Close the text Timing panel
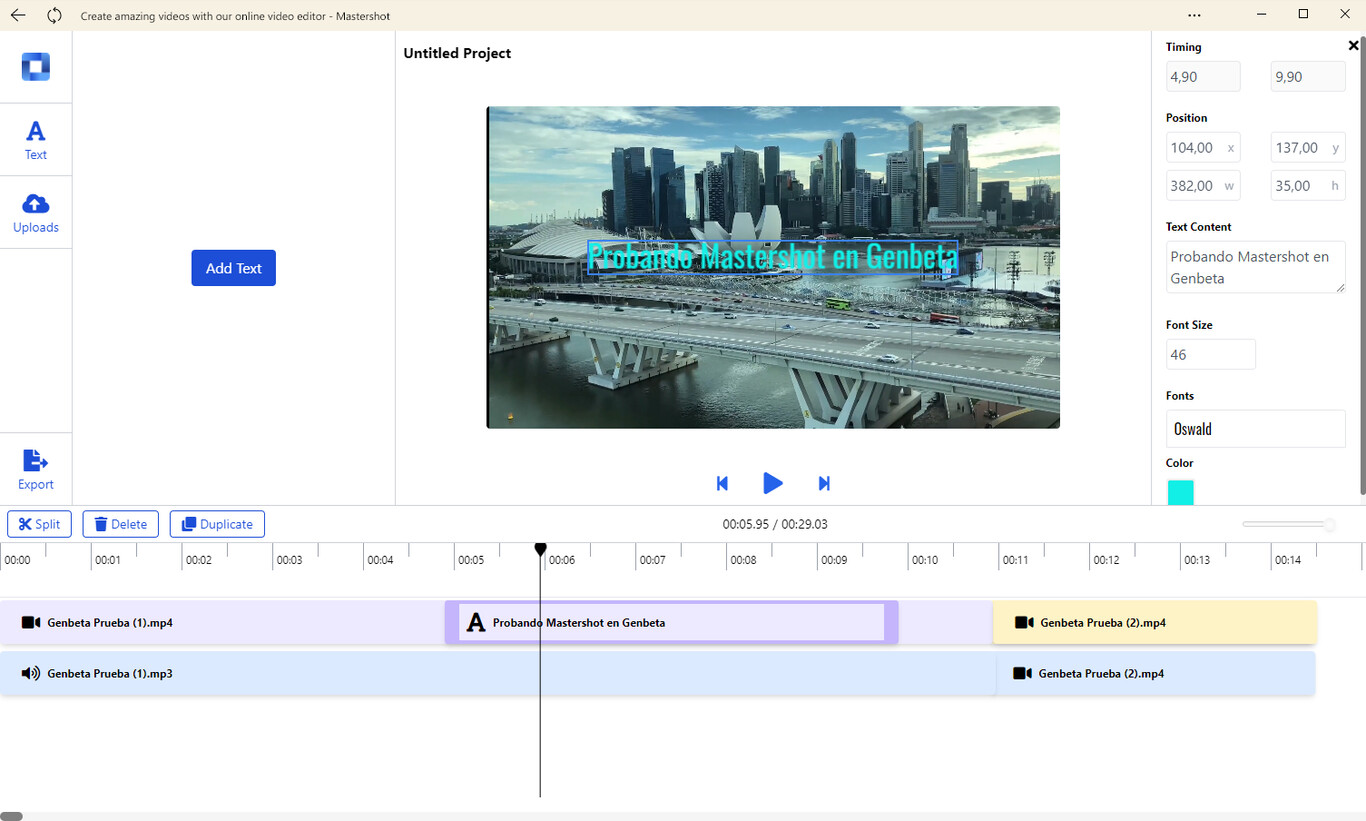This screenshot has width=1366, height=821. [1353, 45]
